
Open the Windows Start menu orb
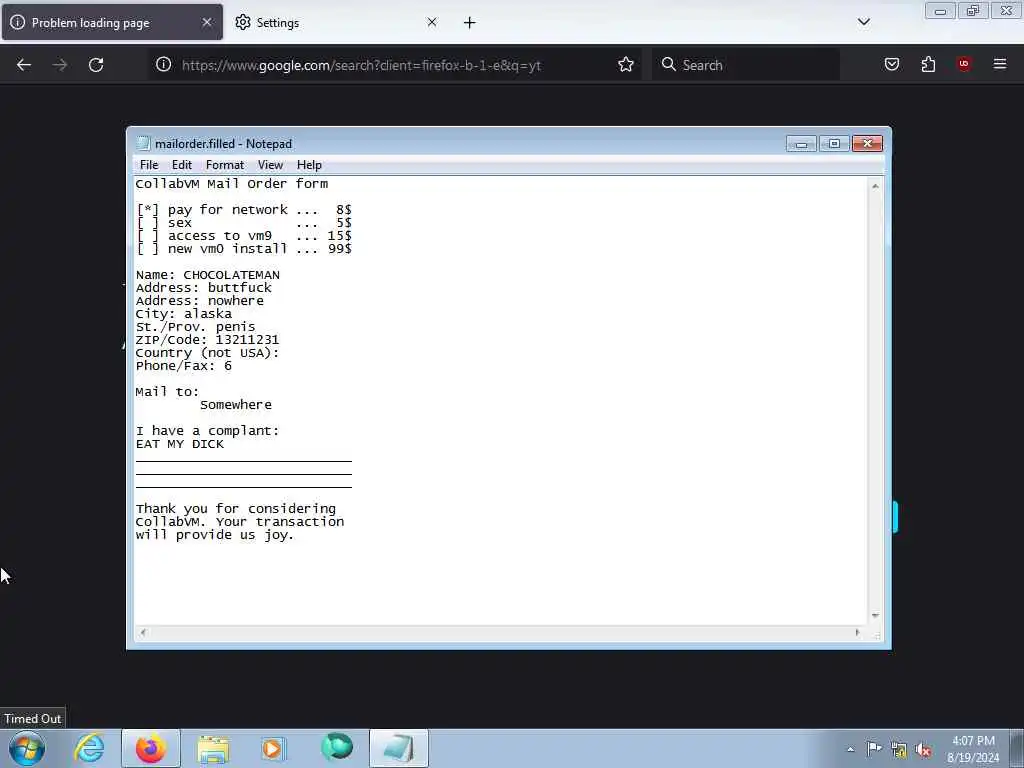(27, 748)
